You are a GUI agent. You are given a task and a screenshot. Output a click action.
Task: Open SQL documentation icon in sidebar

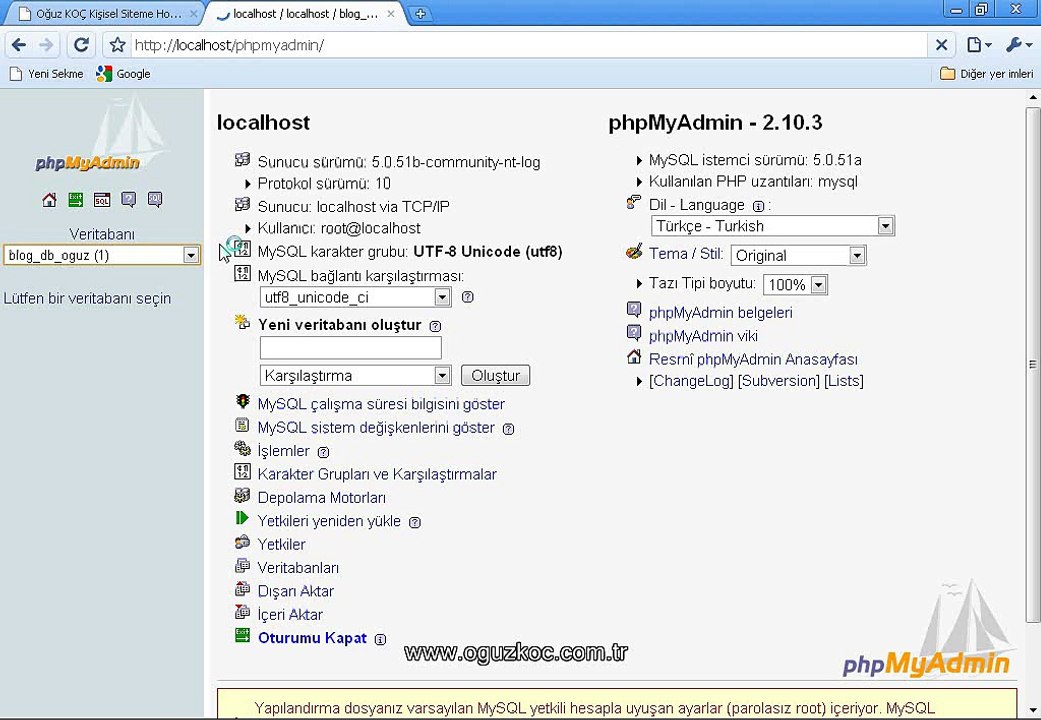click(x=155, y=200)
